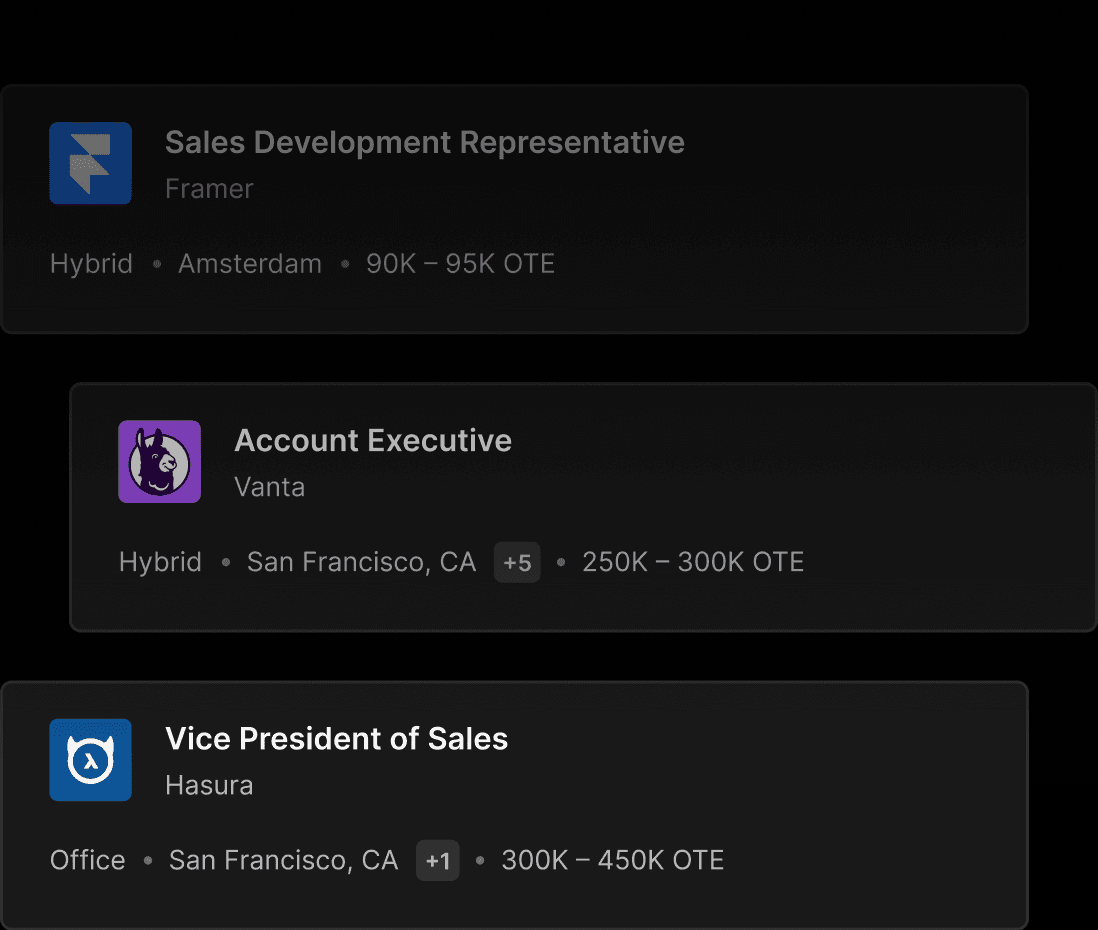Click the Office label on Hasura card
Screen dimensions: 1098x930
click(88, 861)
